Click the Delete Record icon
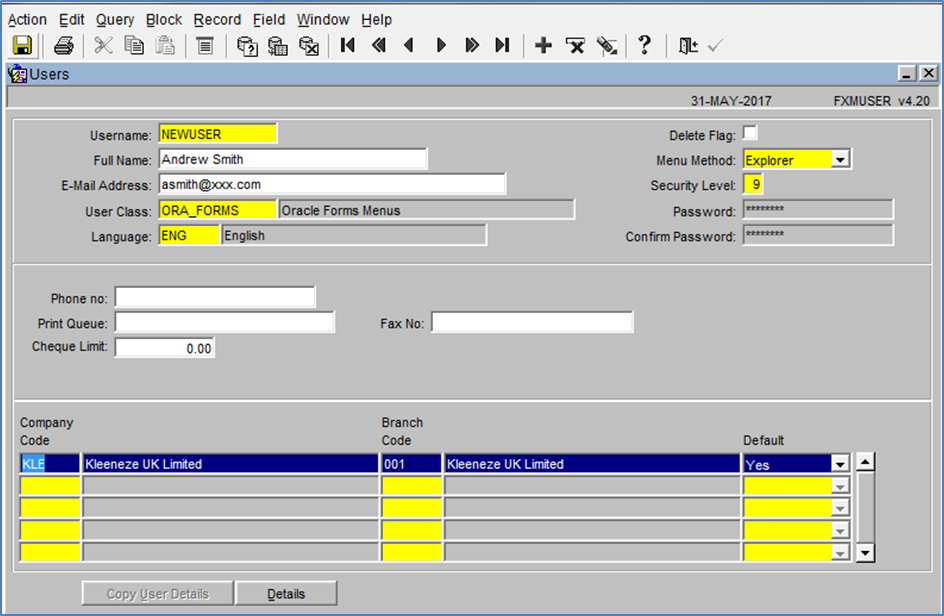This screenshot has width=944, height=616. point(575,46)
